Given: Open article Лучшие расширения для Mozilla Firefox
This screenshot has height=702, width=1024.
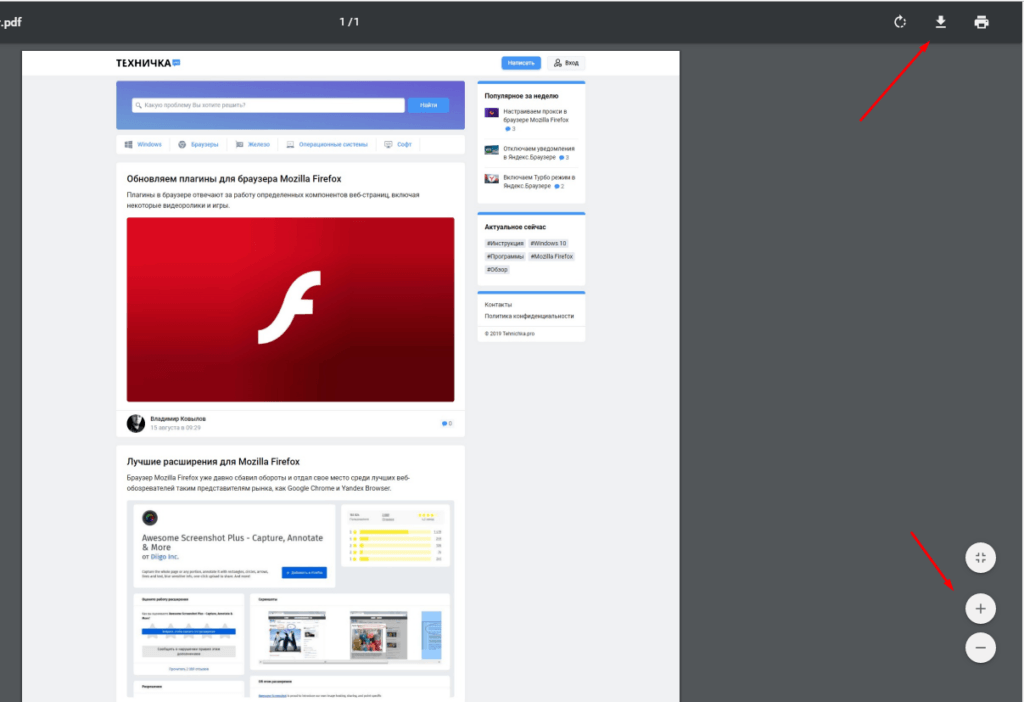Looking at the screenshot, I should tap(213, 462).
